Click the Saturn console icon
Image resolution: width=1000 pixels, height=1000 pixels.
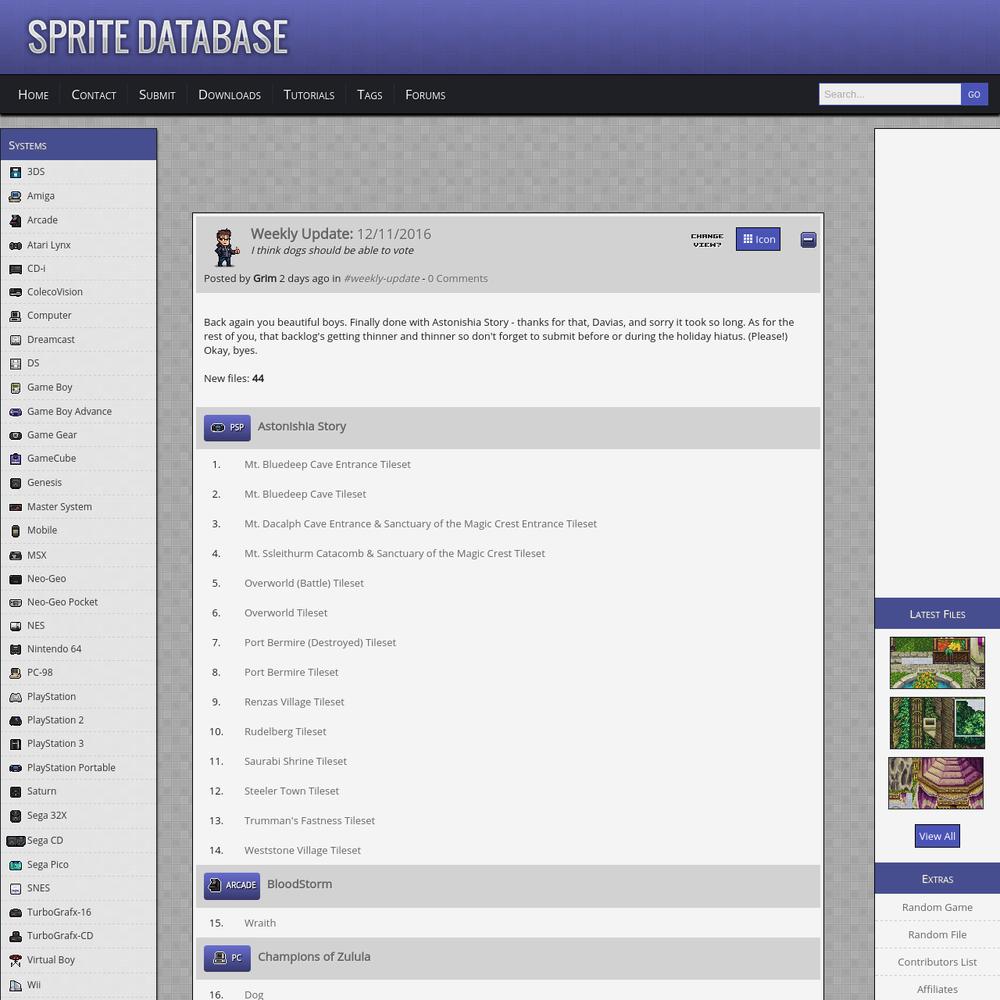pyautogui.click(x=15, y=792)
